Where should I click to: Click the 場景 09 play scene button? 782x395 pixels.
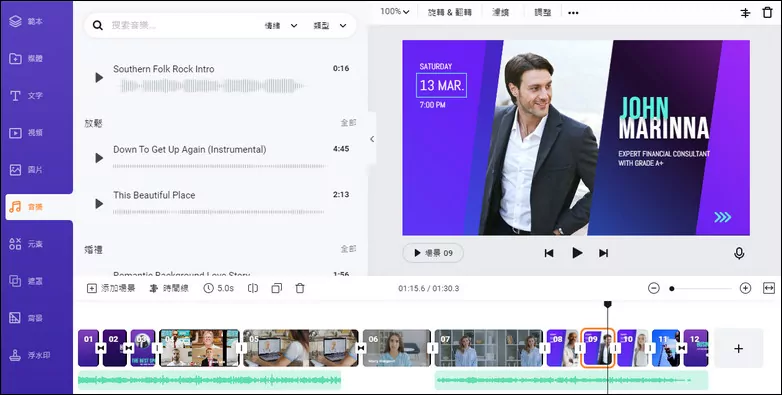433,253
